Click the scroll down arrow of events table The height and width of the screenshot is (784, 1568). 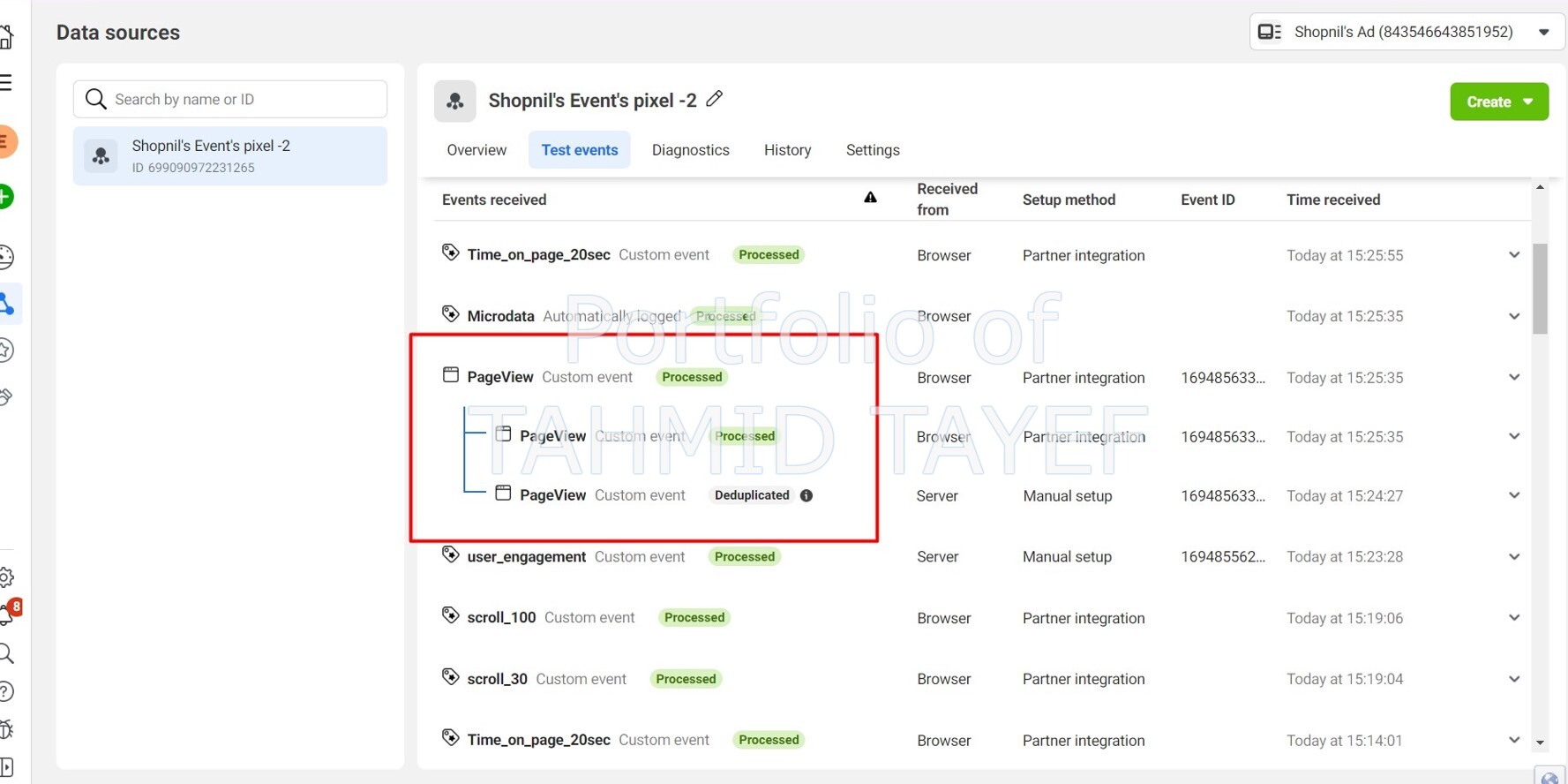pyautogui.click(x=1540, y=743)
